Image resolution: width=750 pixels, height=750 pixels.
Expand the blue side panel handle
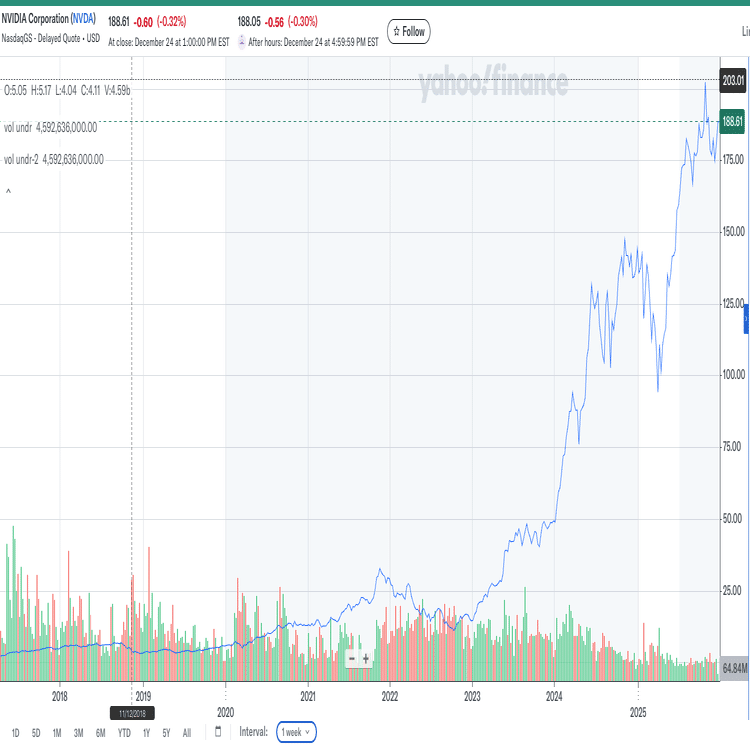(746, 319)
